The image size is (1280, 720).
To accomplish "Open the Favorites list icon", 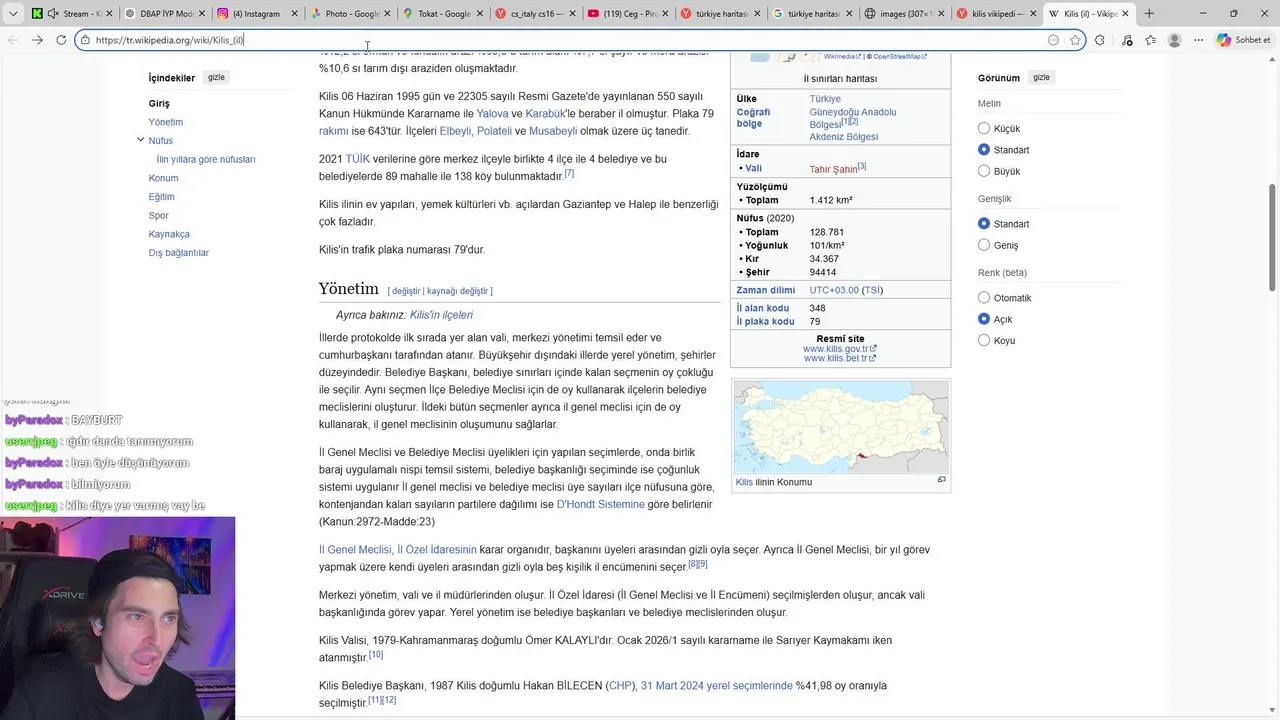I will 1151,40.
